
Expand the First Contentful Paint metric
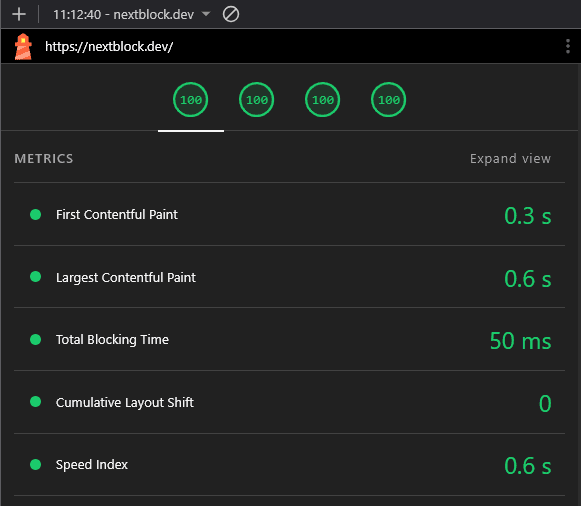coord(289,214)
